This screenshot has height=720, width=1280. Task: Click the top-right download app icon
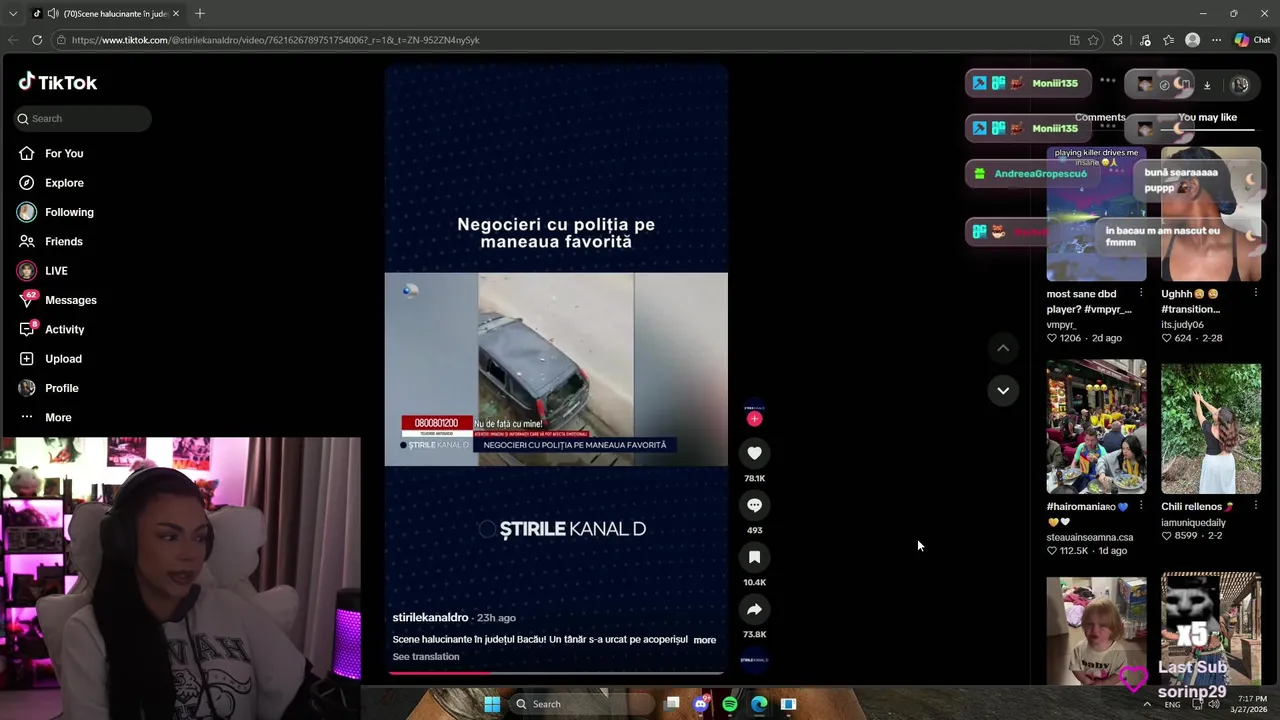[x=1207, y=85]
